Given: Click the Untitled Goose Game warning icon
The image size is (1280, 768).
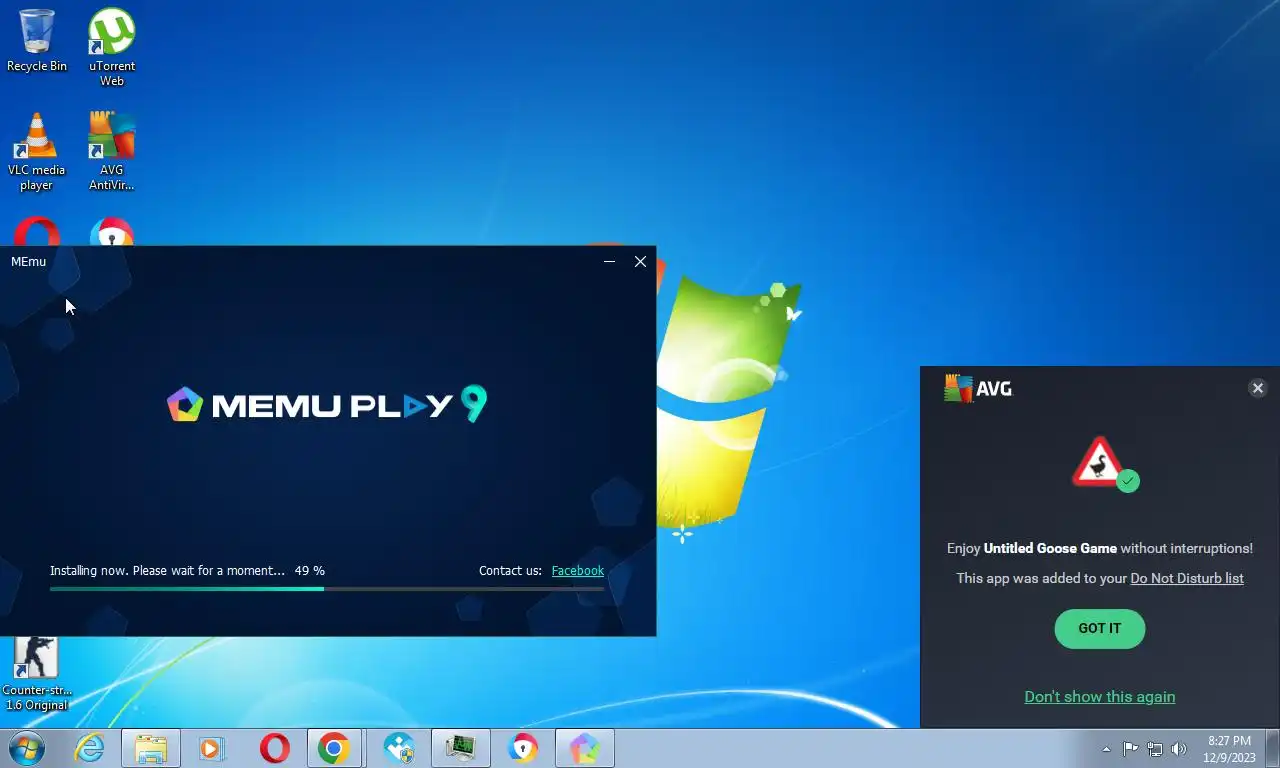Looking at the screenshot, I should pos(1103,464).
